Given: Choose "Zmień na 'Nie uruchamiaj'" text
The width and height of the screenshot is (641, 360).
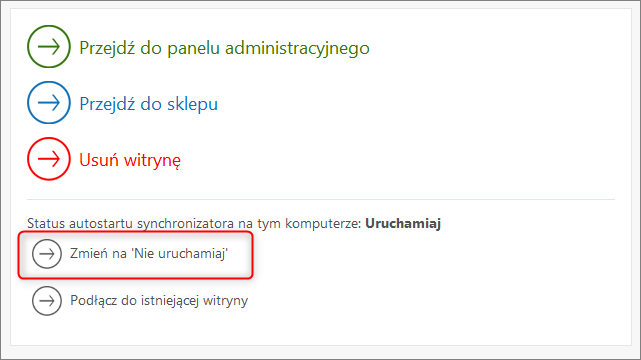Looking at the screenshot, I should tap(149, 253).
